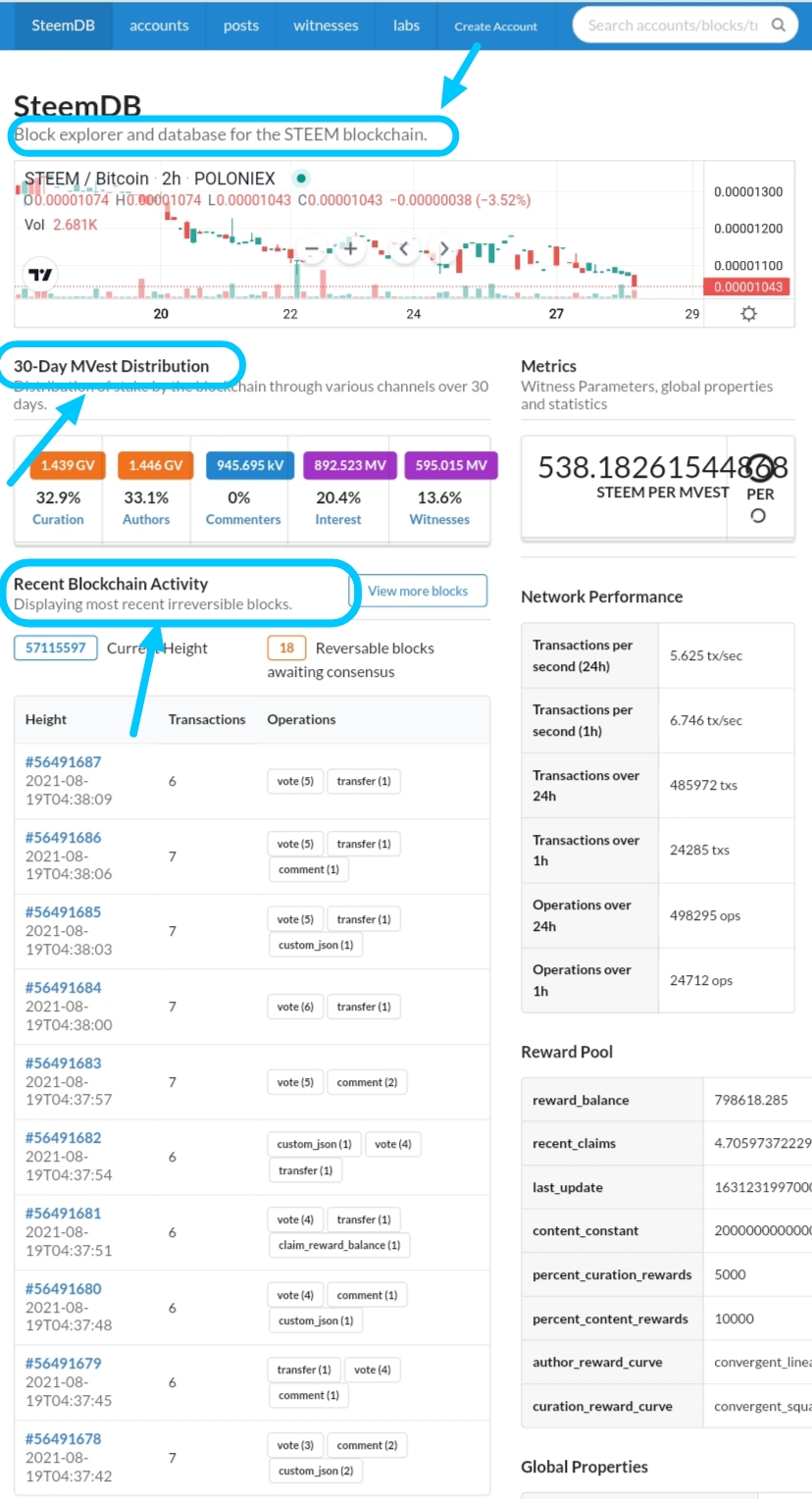Click the 2h chart interval selector
Viewport: 812px width, 1499px height.
(x=172, y=179)
